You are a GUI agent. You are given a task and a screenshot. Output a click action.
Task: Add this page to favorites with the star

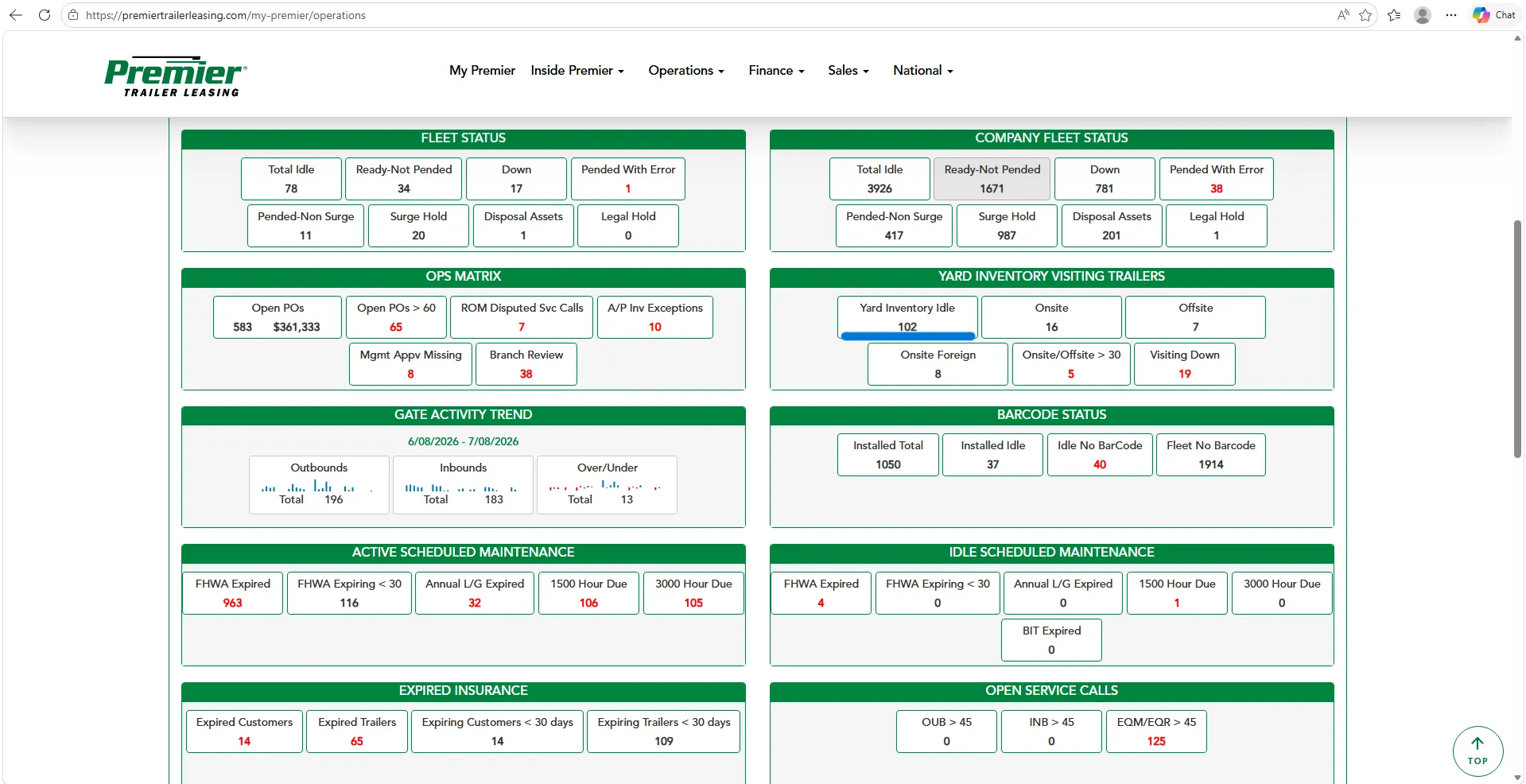(x=1366, y=15)
